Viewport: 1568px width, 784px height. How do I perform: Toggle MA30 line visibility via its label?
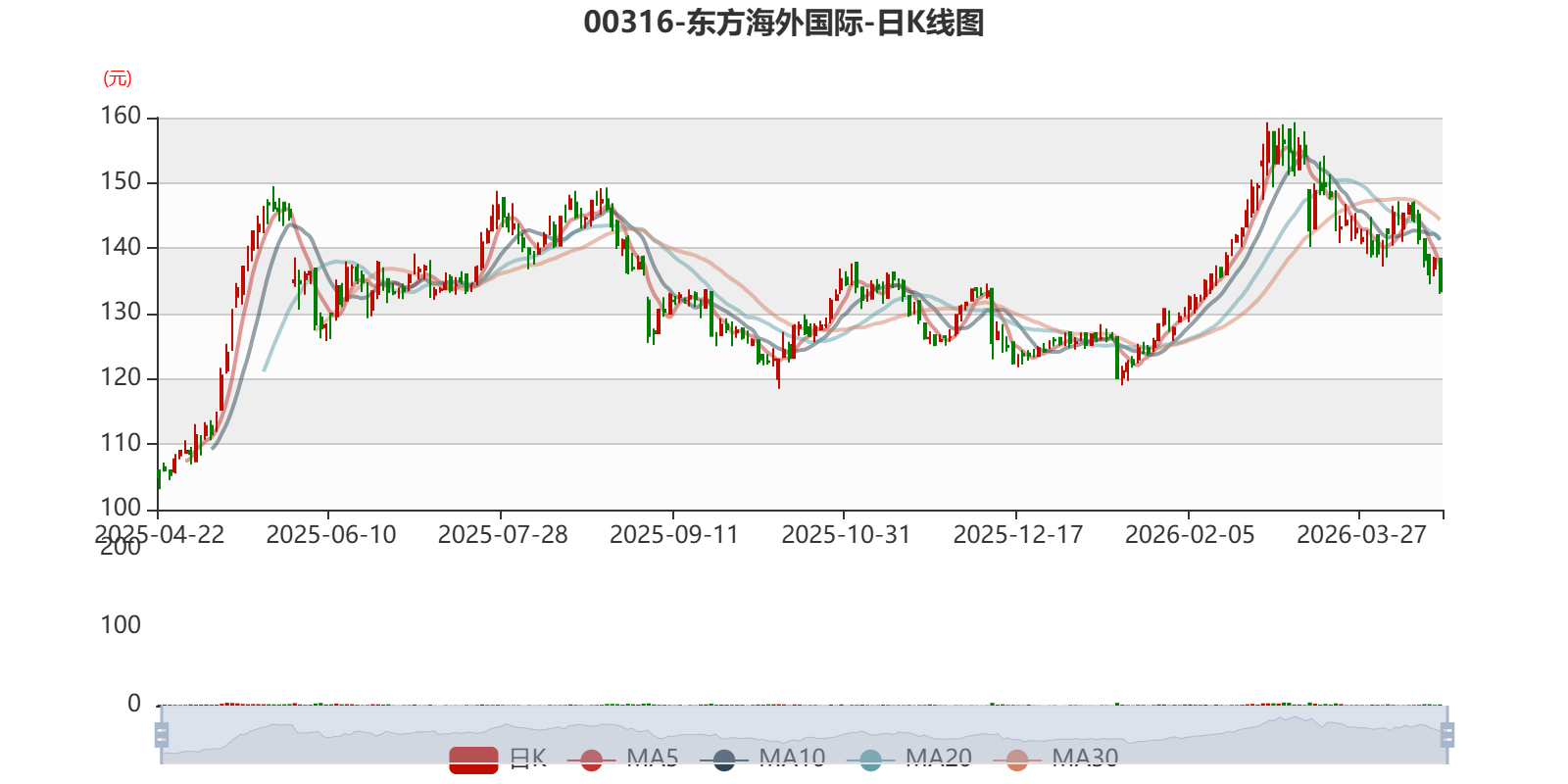click(1085, 759)
